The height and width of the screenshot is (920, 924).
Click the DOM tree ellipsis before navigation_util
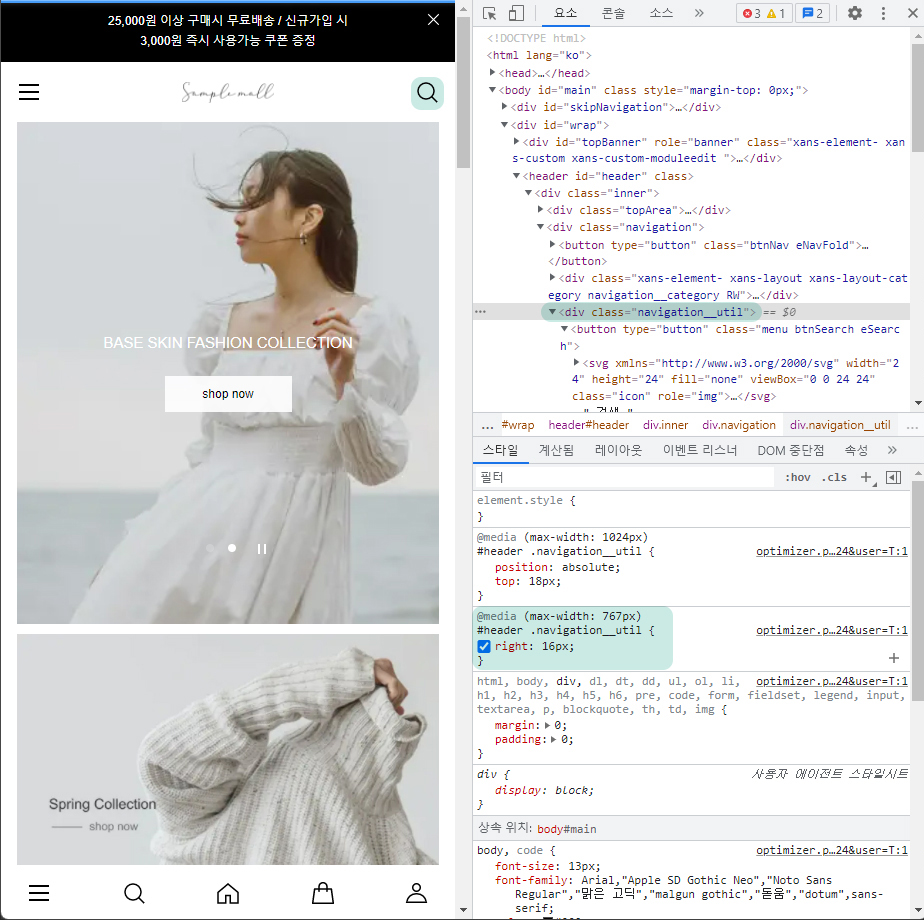click(480, 311)
